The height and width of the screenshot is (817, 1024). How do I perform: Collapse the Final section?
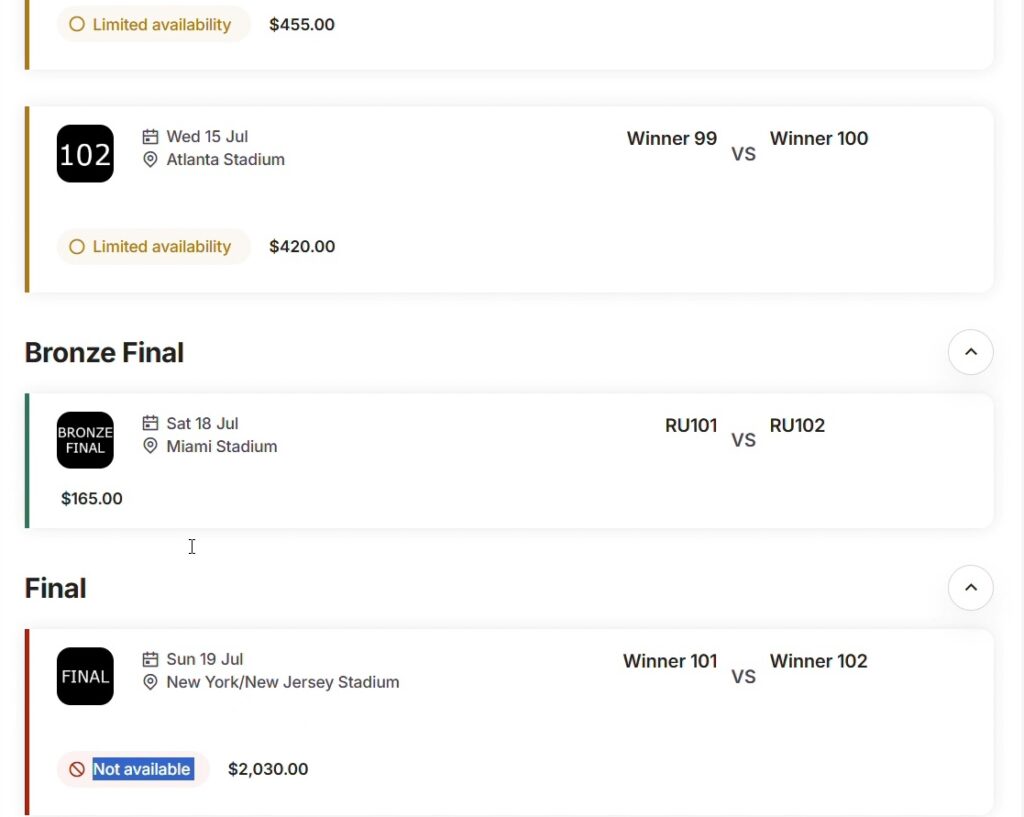point(970,588)
